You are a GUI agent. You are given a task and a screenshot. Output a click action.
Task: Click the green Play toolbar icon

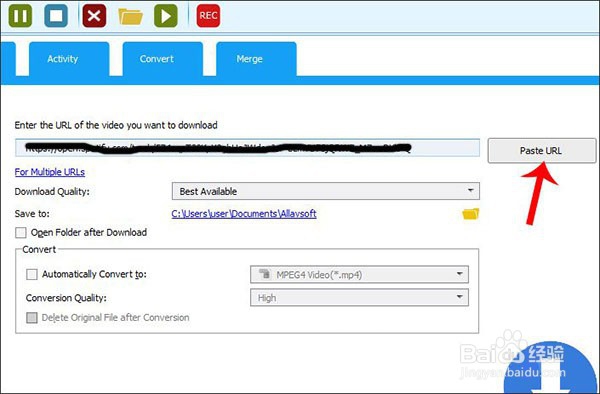[166, 16]
